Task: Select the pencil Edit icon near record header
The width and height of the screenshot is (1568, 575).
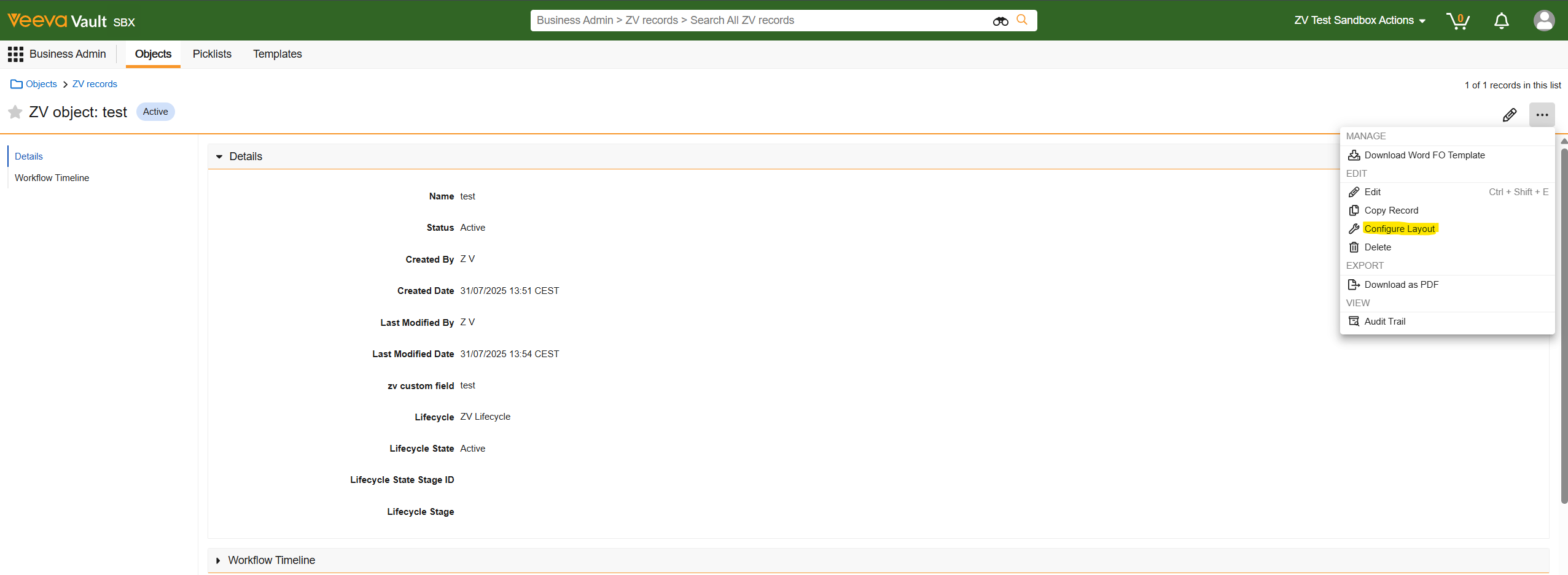Action: [1509, 115]
